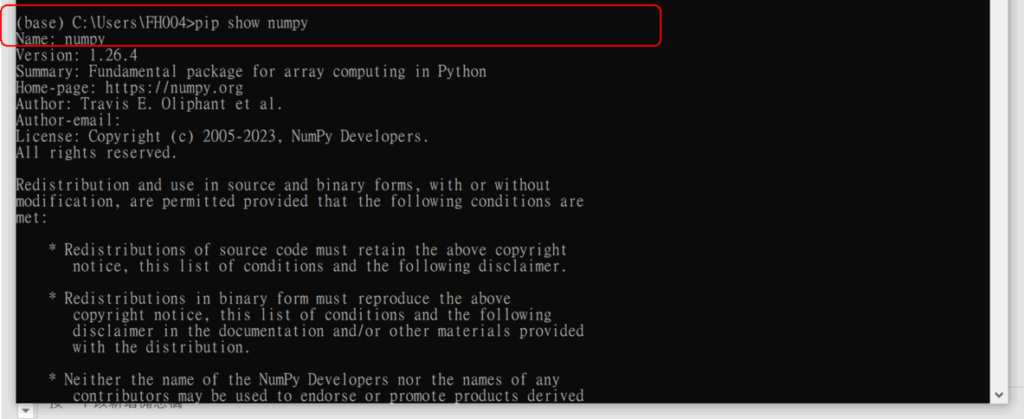The height and width of the screenshot is (419, 1024).
Task: Click the 'Author-email:' line
Action: coord(68,120)
